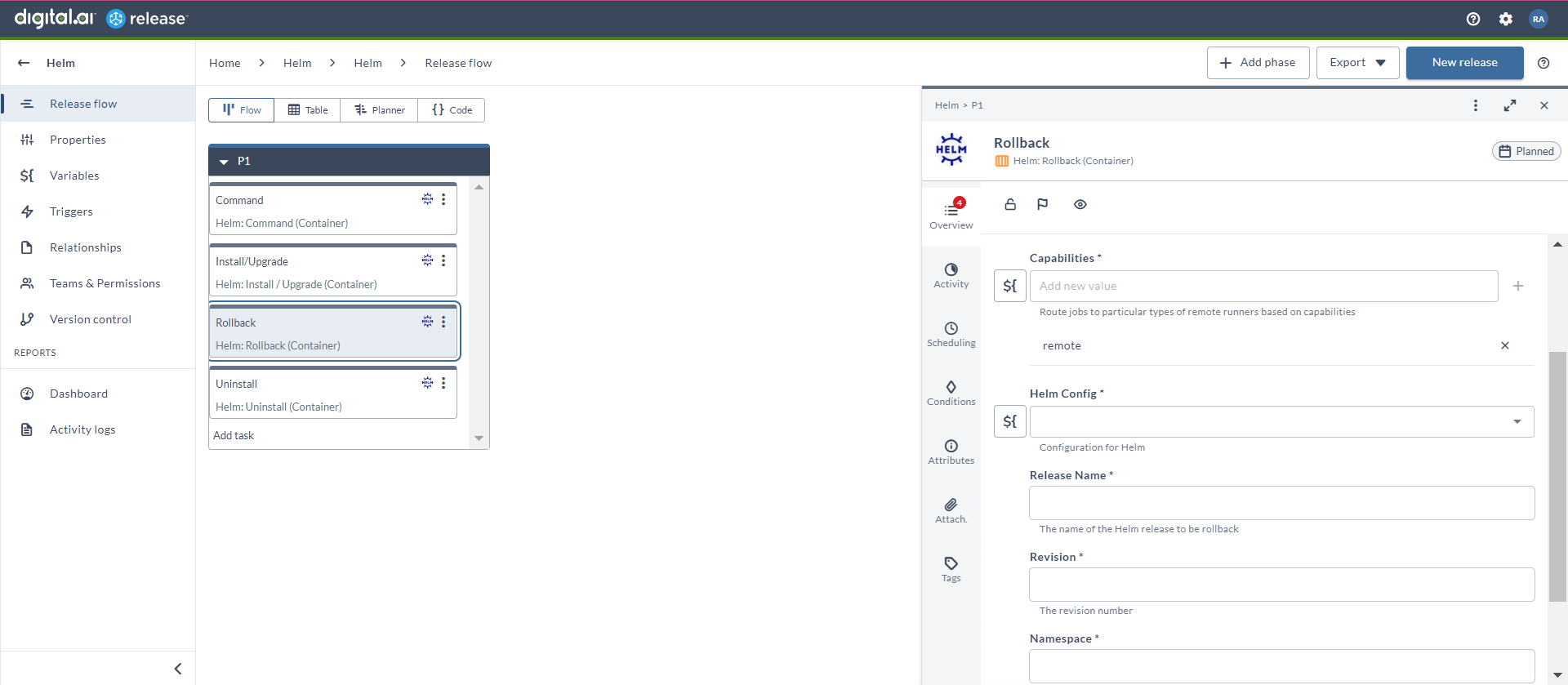Click Add task in P1 phase
The image size is (1568, 685).
234,435
